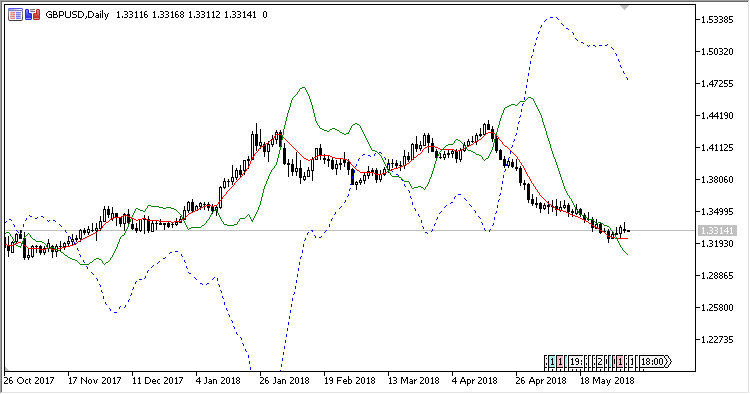
Task: Click the 4 Apr 2018 date label
Action: click(x=474, y=381)
